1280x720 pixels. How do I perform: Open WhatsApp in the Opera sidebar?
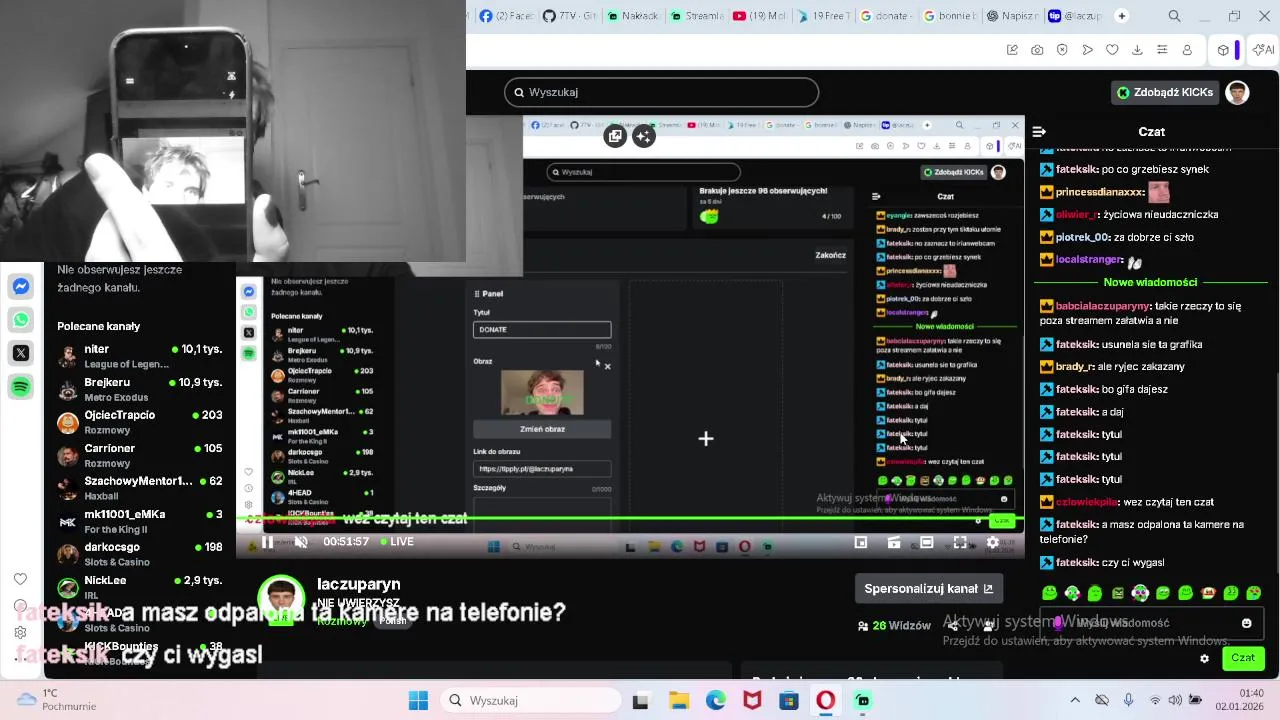21,320
